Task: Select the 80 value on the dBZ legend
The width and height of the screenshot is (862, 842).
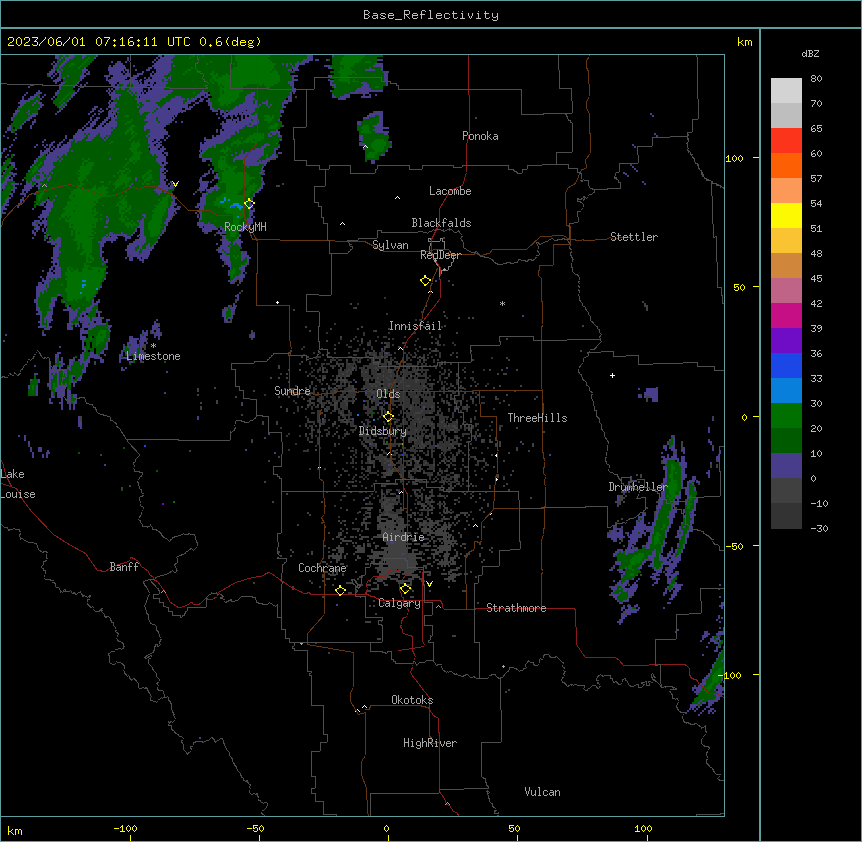Action: [x=816, y=79]
